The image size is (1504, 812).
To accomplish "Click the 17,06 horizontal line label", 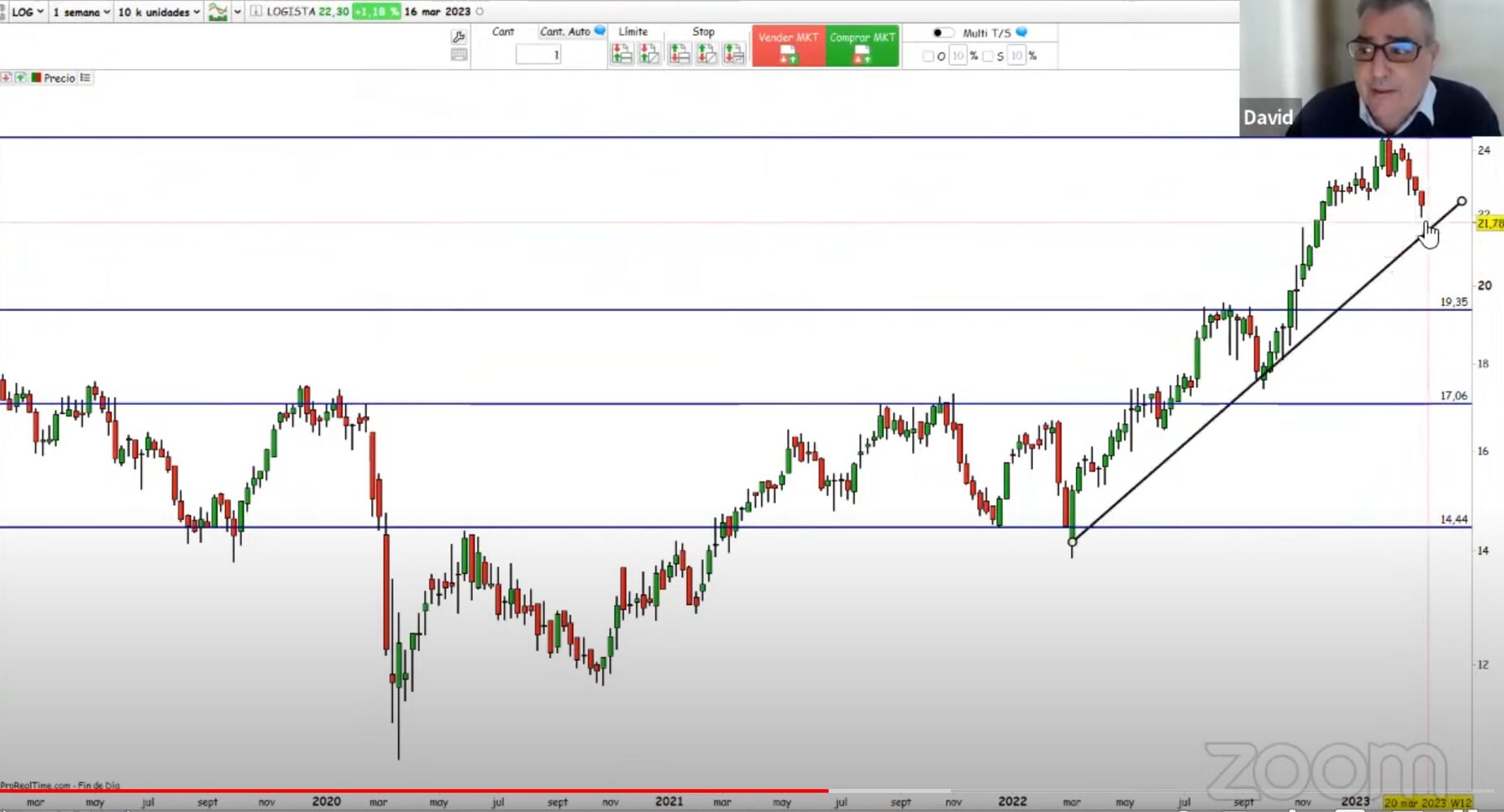I will [x=1454, y=396].
